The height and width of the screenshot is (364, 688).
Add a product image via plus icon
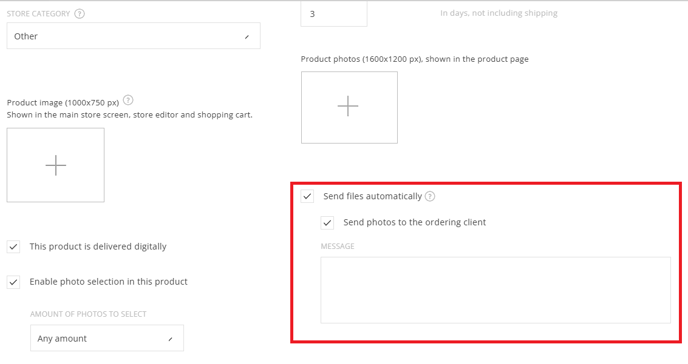pyautogui.click(x=56, y=165)
